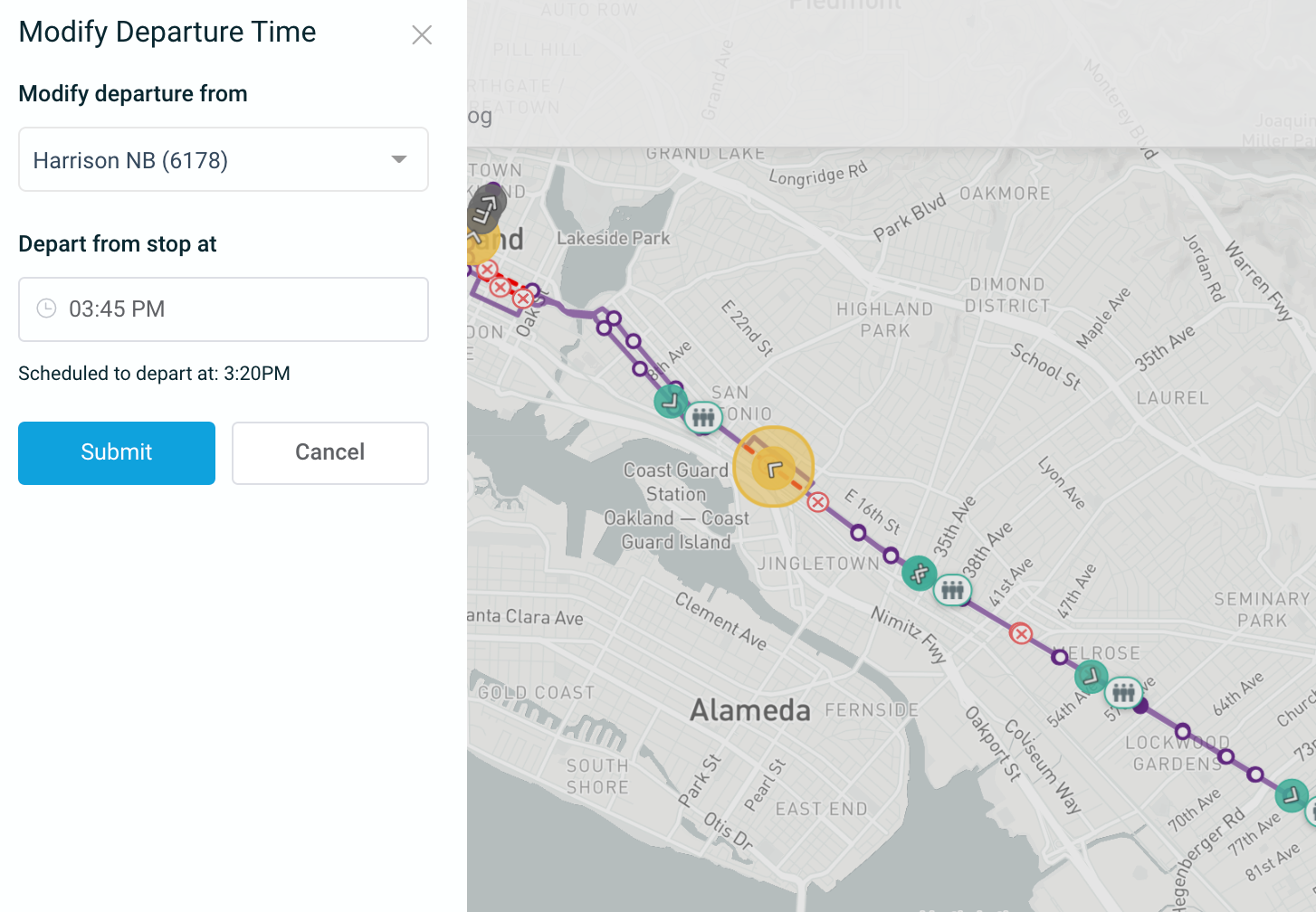Cancel the departure time change

pos(329,452)
